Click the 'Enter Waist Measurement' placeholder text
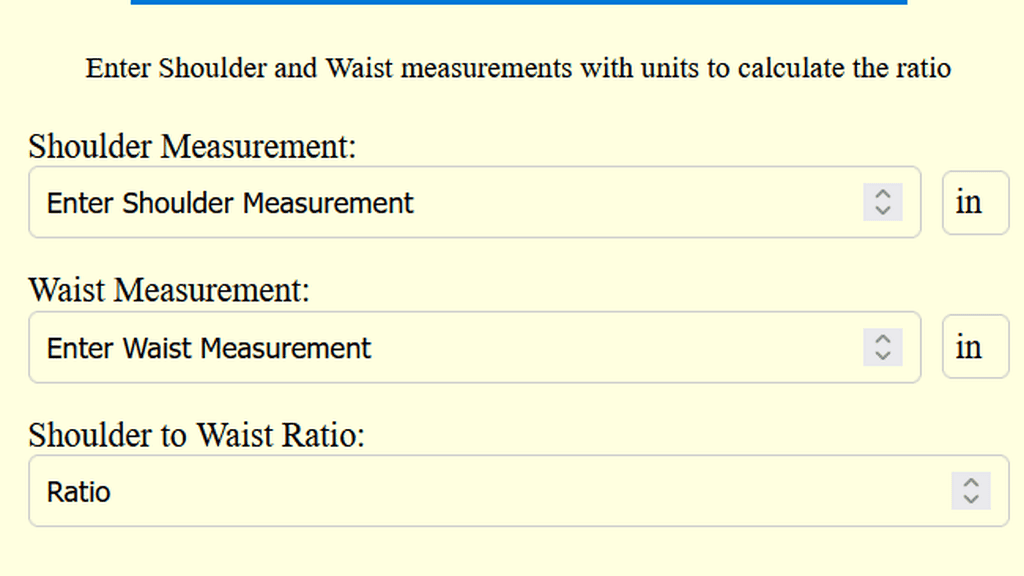The image size is (1024, 576). coord(209,348)
